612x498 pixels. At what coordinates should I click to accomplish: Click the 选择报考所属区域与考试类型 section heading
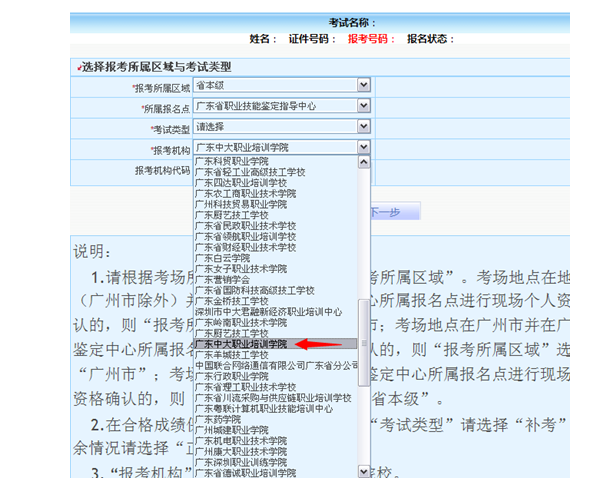tap(157, 67)
